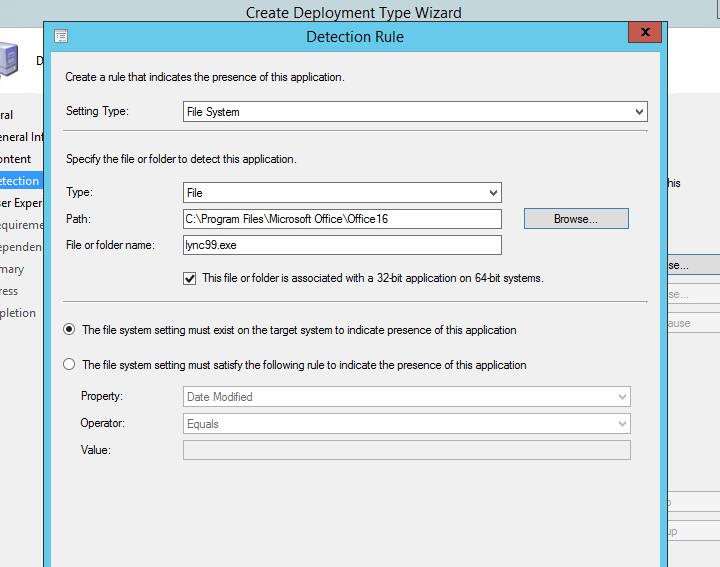Click the Detection Rule dialog title icon
Screen dimensions: 720x567
click(61, 37)
